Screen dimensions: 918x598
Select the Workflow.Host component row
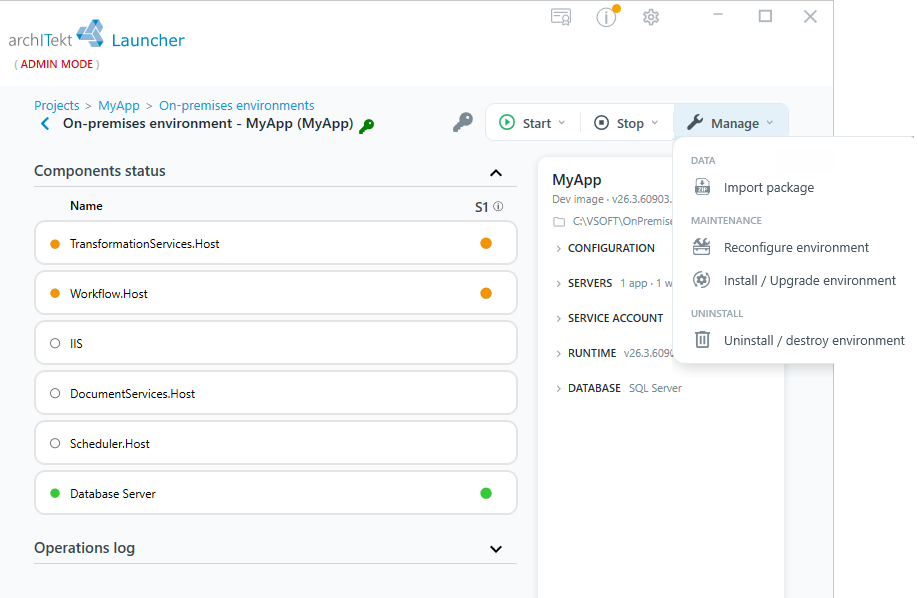point(276,293)
